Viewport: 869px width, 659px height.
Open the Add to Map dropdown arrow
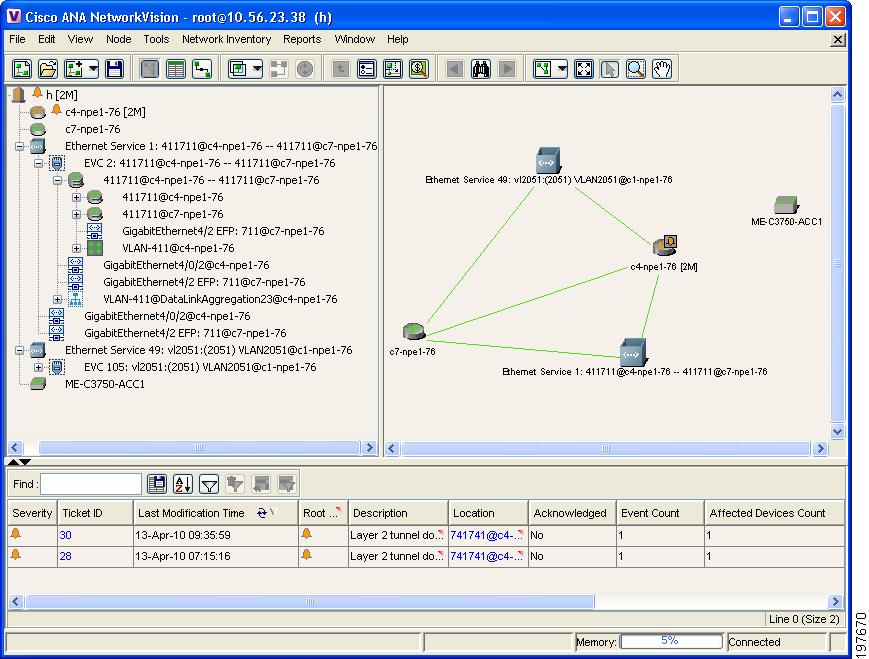pyautogui.click(x=93, y=69)
